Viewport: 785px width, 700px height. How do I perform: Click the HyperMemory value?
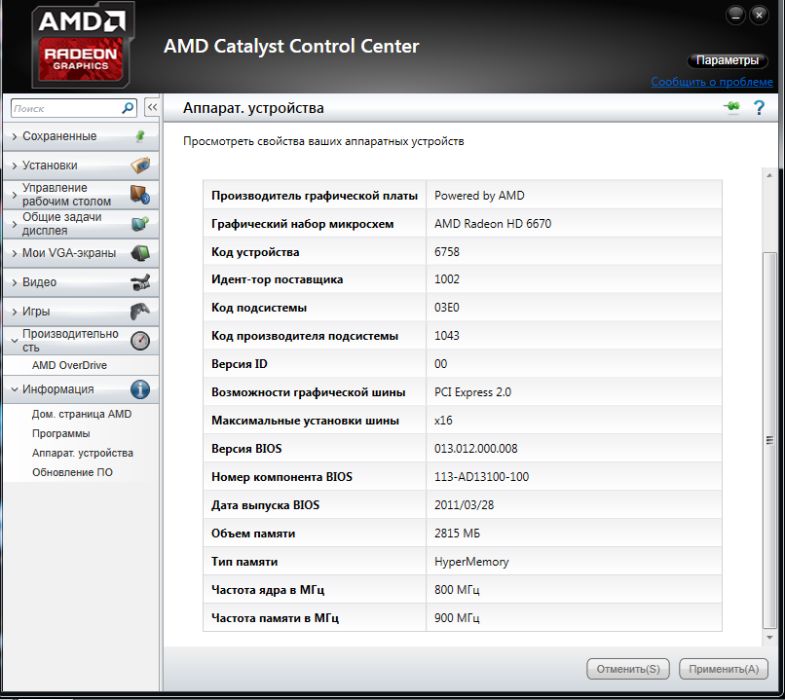click(472, 562)
